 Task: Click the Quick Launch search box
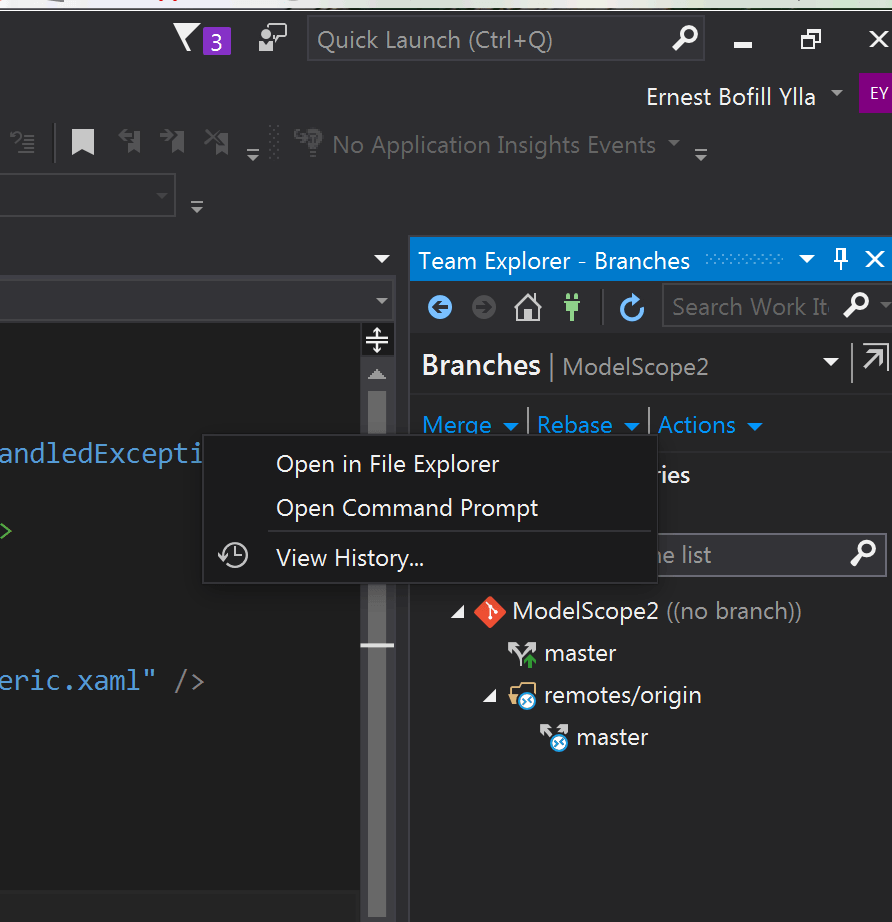(490, 40)
